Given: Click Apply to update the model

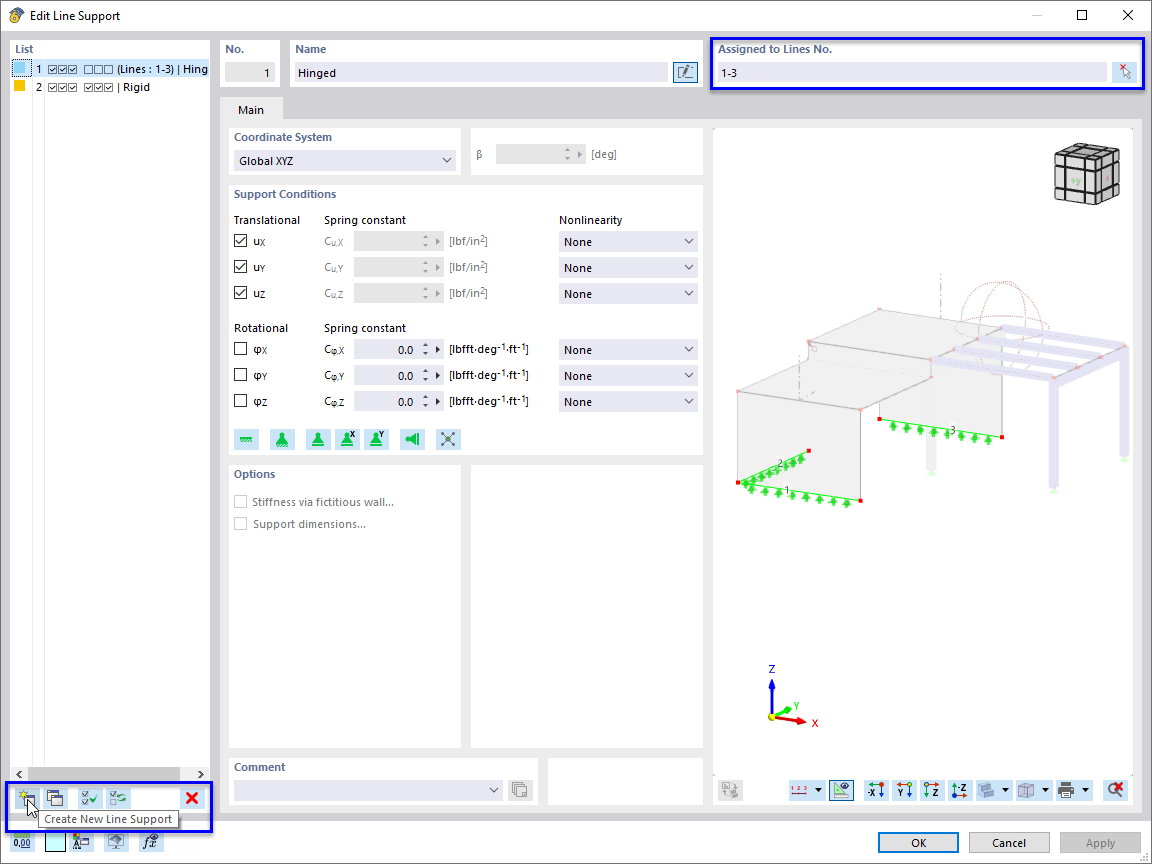Looking at the screenshot, I should point(1100,842).
